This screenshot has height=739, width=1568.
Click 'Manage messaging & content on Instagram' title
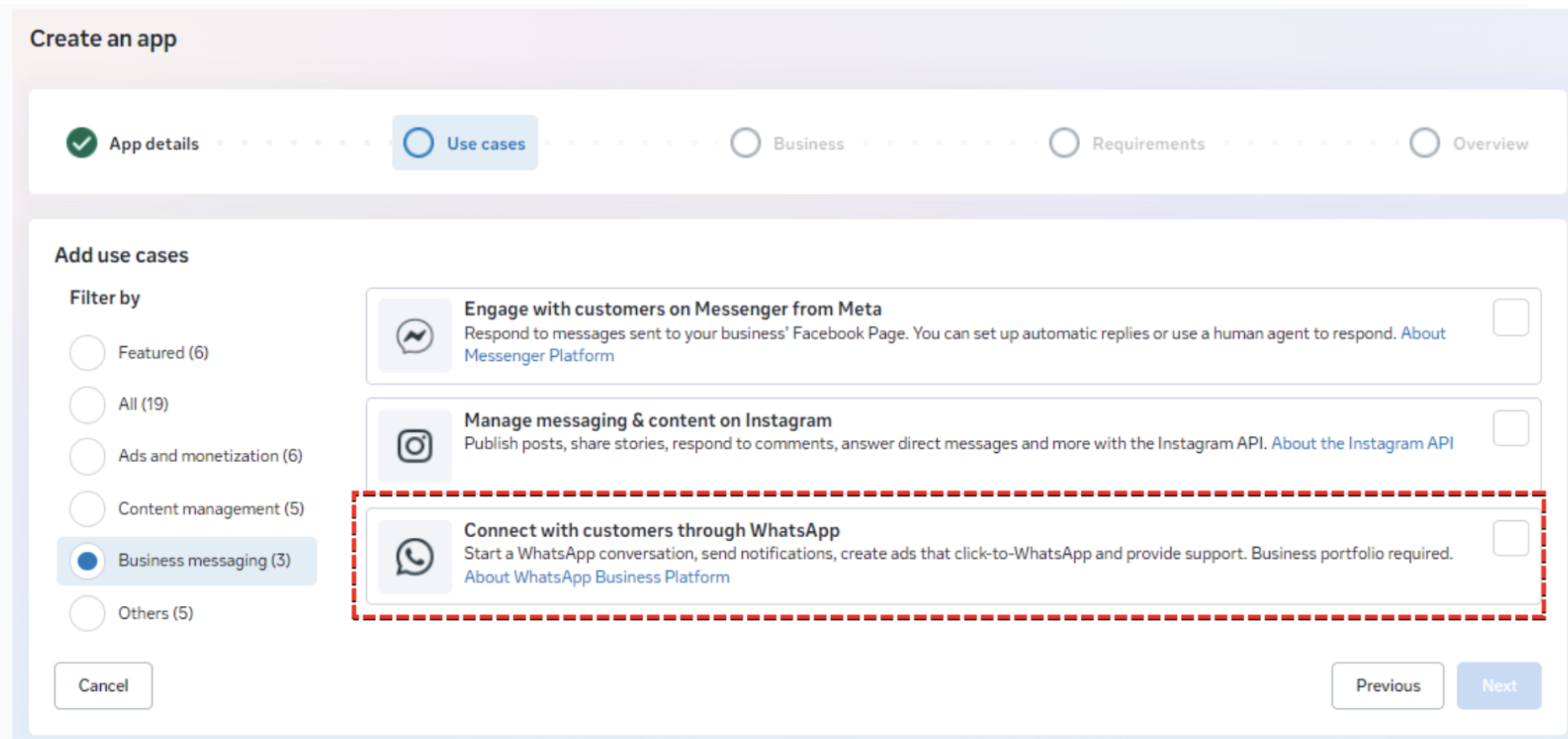(x=648, y=420)
